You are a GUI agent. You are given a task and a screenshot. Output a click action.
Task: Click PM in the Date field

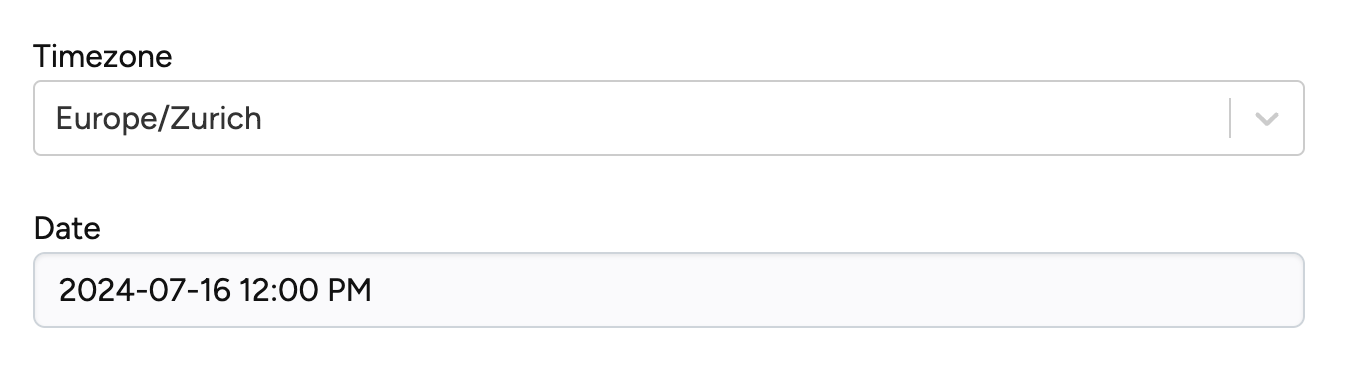(x=349, y=291)
